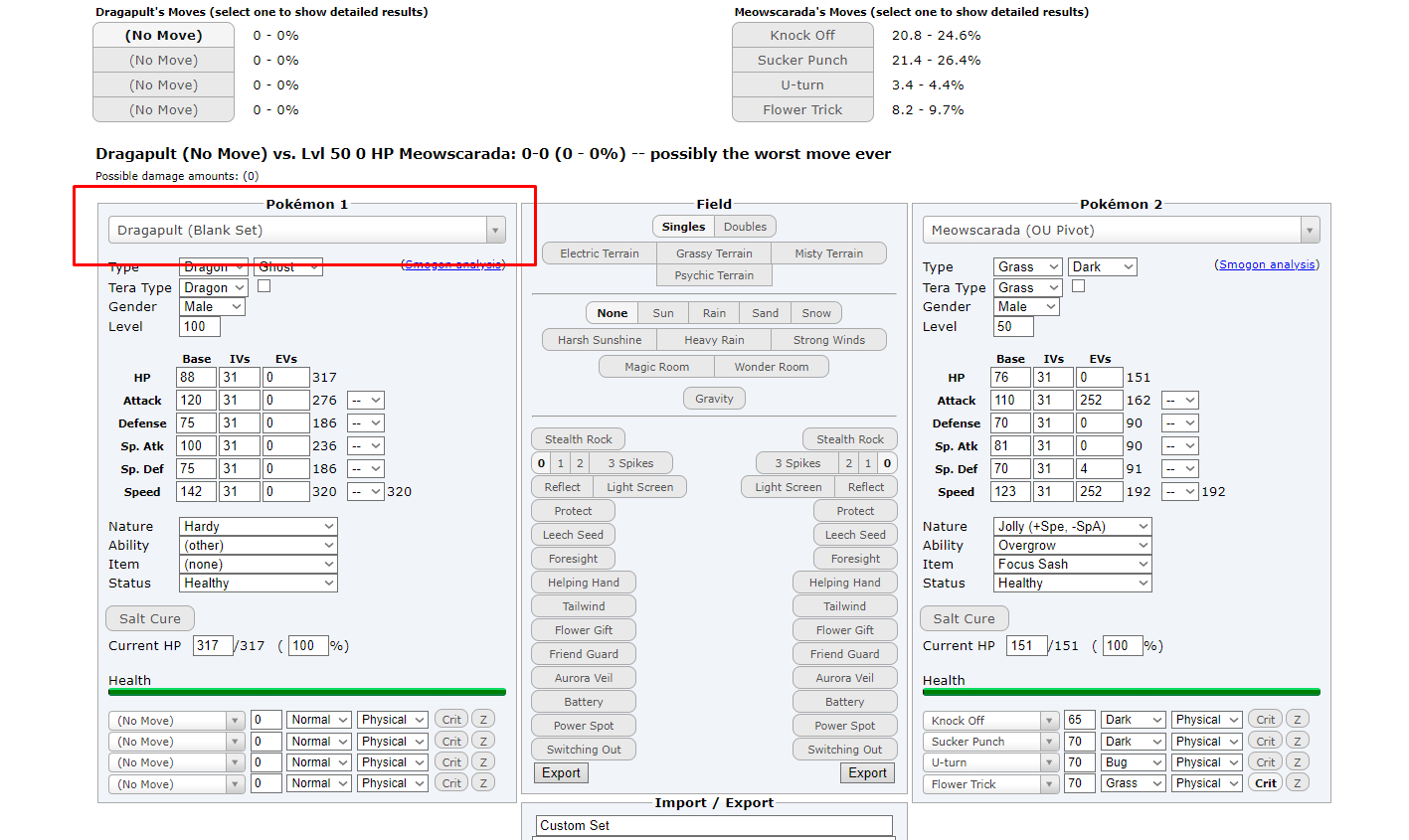Image resolution: width=1409 pixels, height=840 pixels.
Task: Click the right side Export button
Action: click(x=867, y=772)
